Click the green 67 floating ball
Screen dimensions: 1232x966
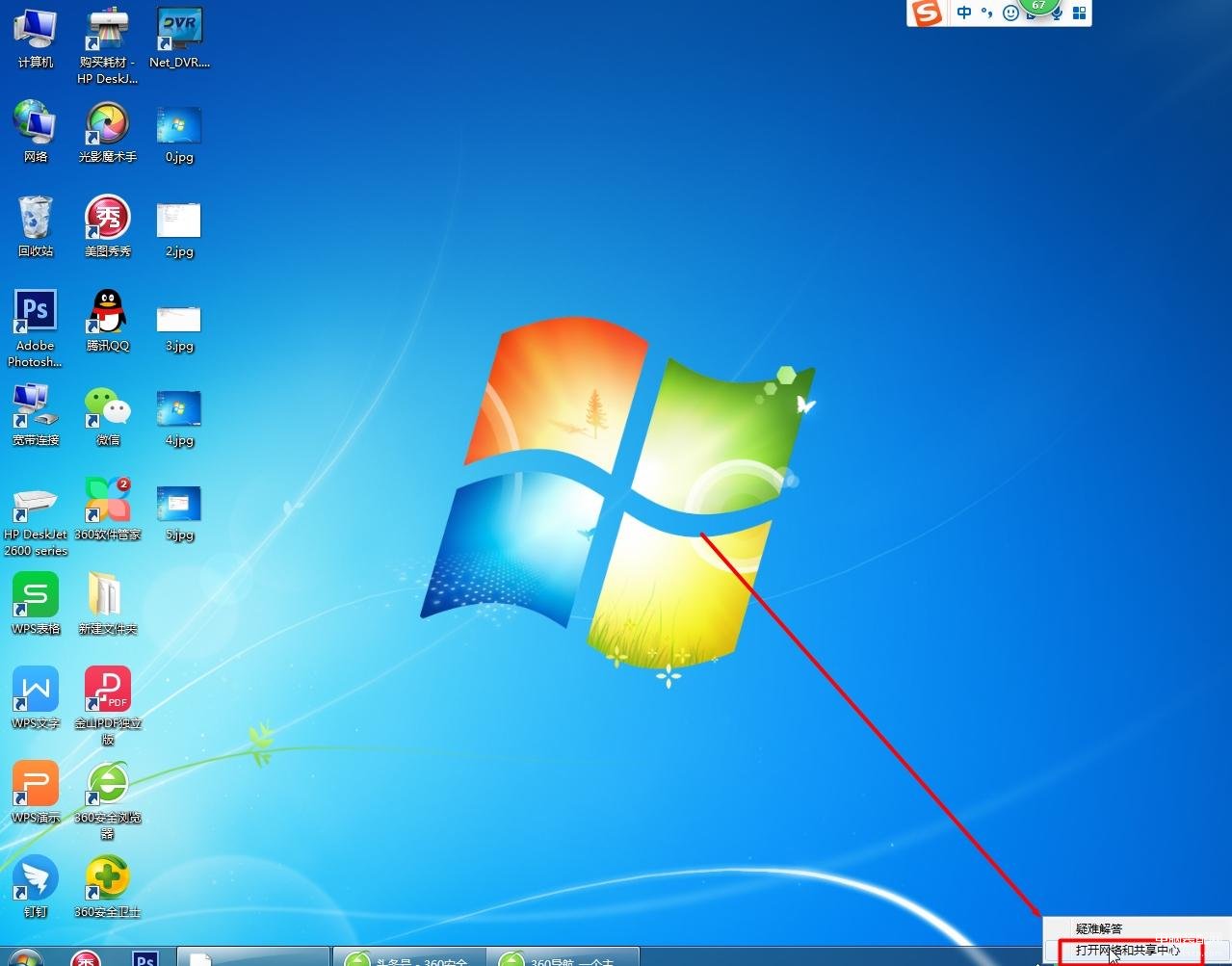click(x=1037, y=6)
